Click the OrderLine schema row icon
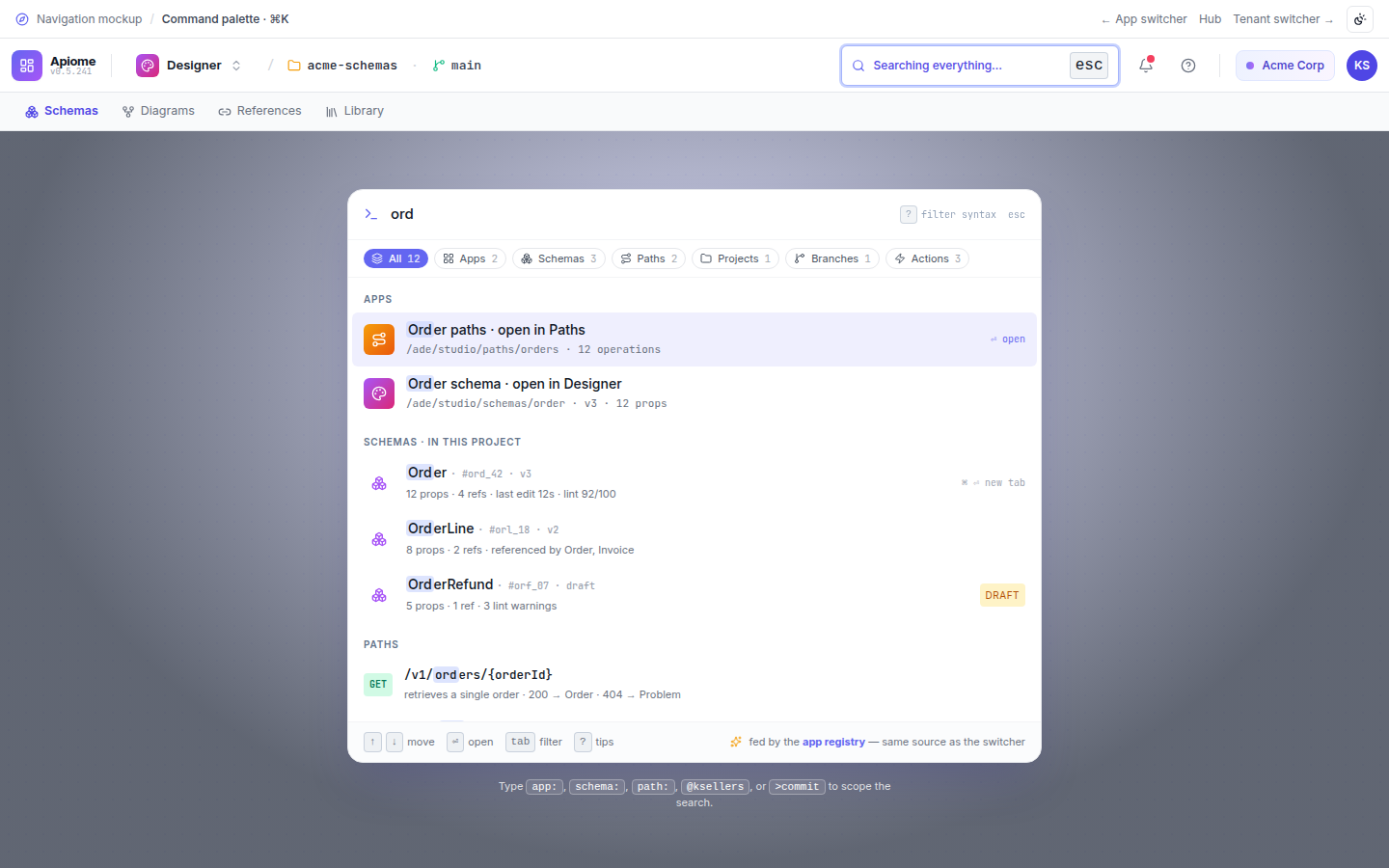The width and height of the screenshot is (1389, 868). pos(379,539)
